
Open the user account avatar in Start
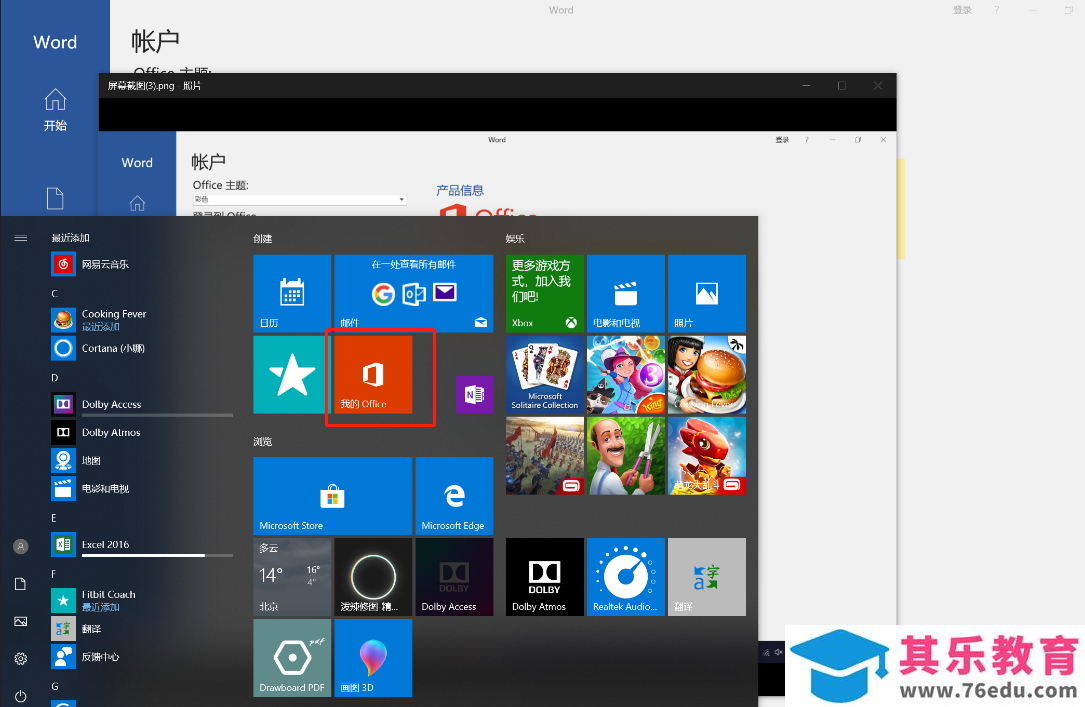click(x=21, y=547)
